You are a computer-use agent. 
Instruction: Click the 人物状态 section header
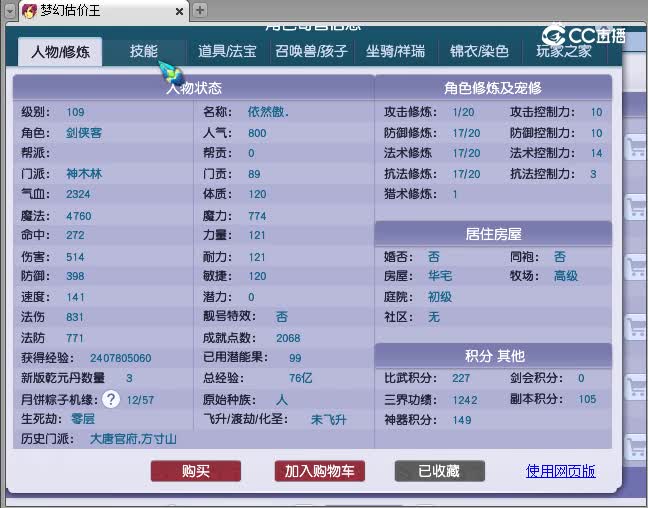(x=194, y=88)
